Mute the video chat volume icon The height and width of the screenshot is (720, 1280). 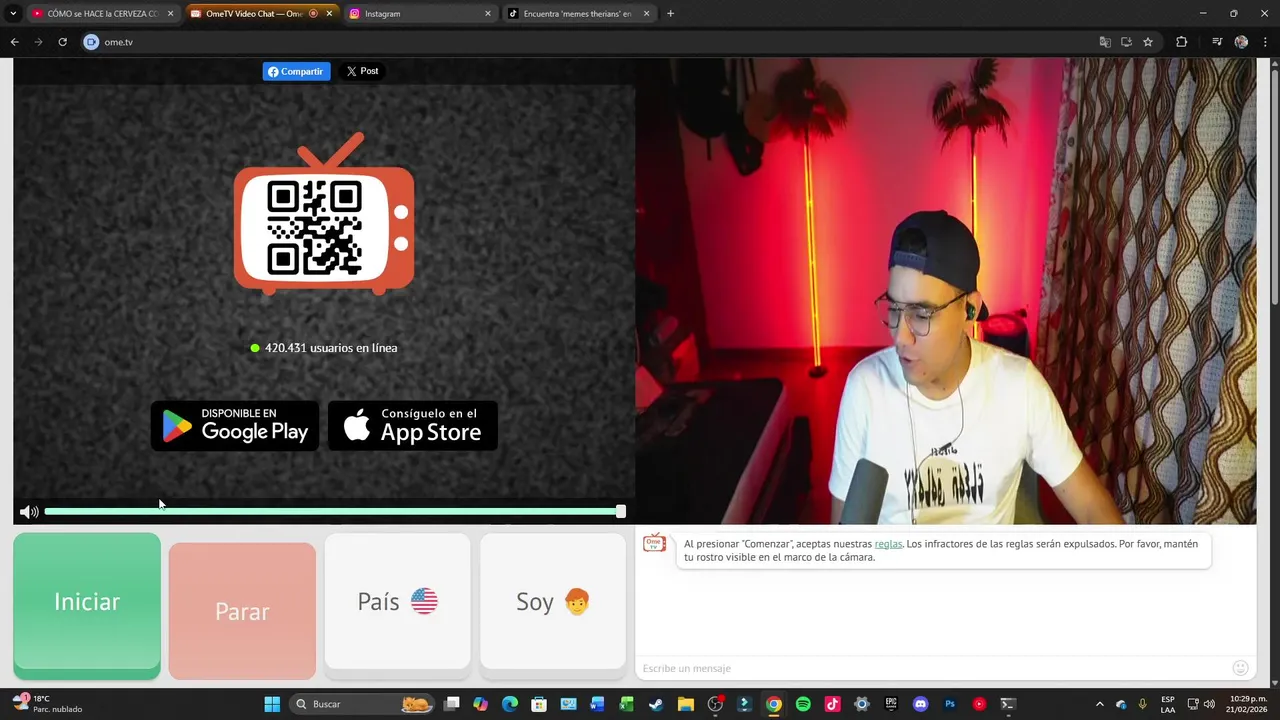tap(29, 512)
